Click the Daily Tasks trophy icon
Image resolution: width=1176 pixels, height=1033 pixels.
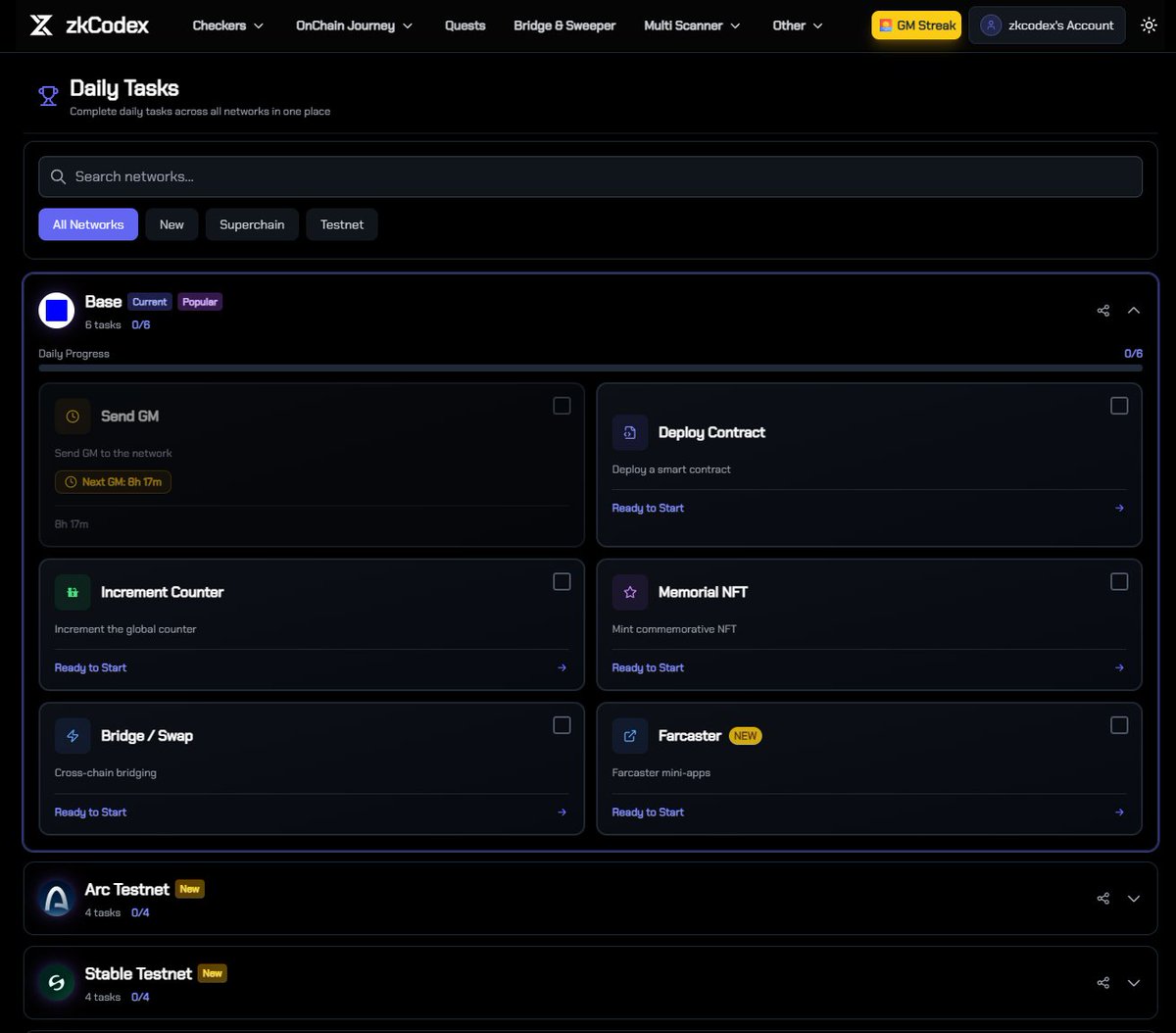[48, 95]
